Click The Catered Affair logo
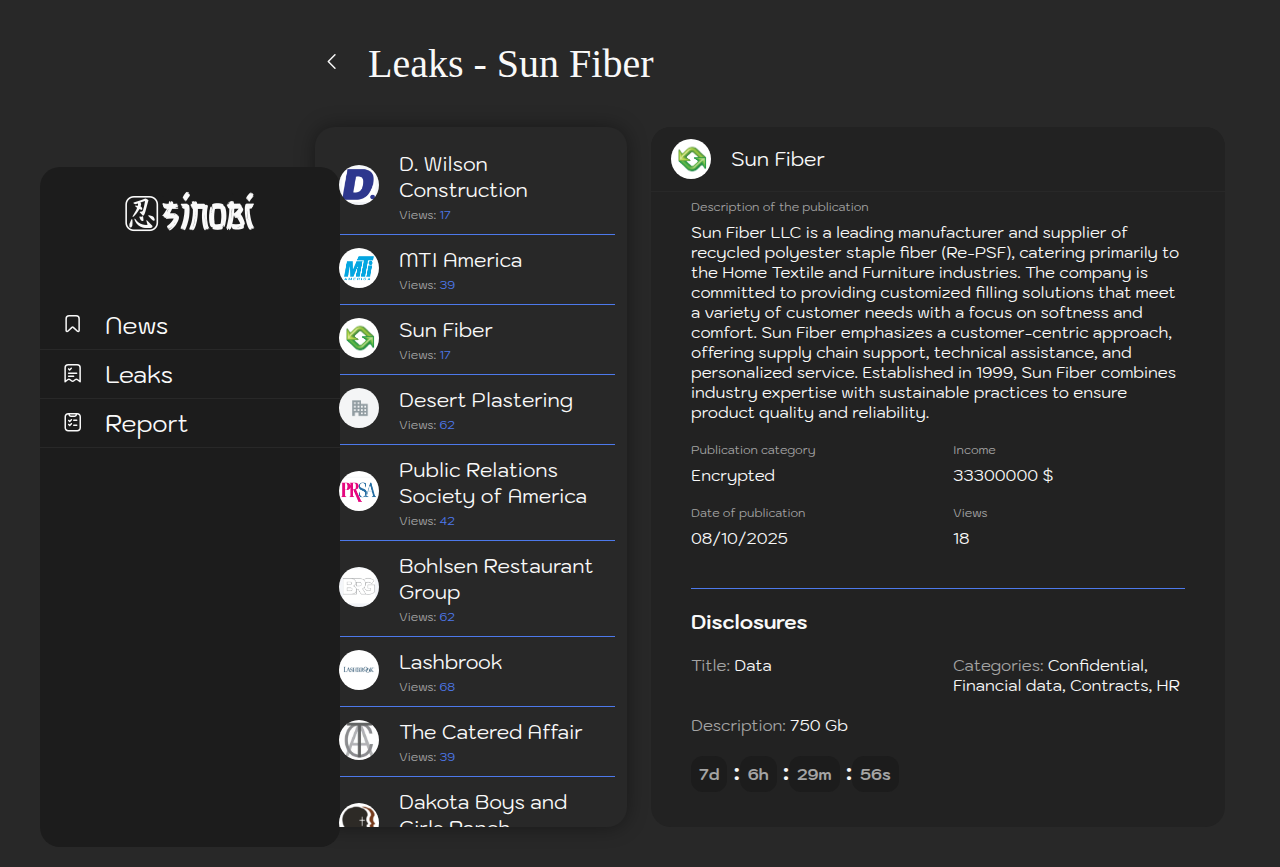This screenshot has height=867, width=1280. [359, 740]
